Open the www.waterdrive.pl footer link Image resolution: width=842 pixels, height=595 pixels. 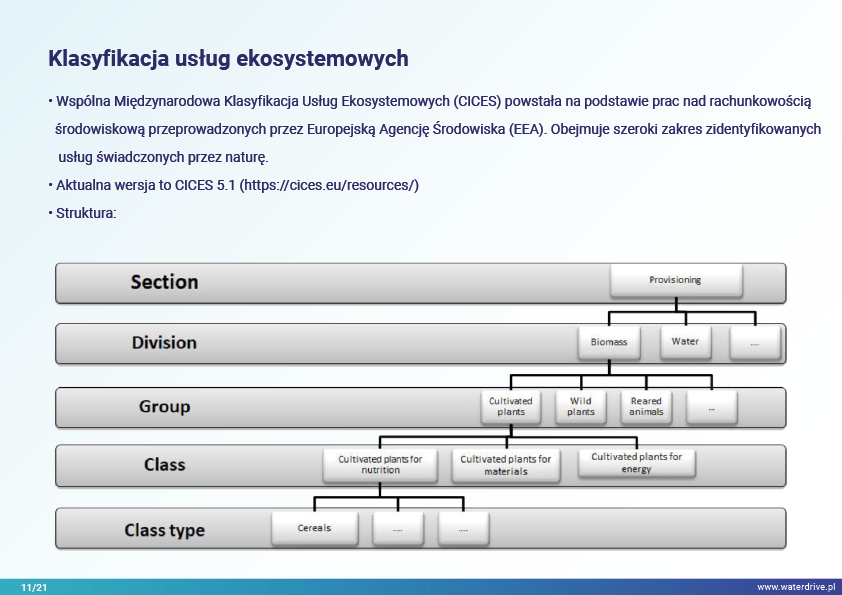[x=796, y=587]
